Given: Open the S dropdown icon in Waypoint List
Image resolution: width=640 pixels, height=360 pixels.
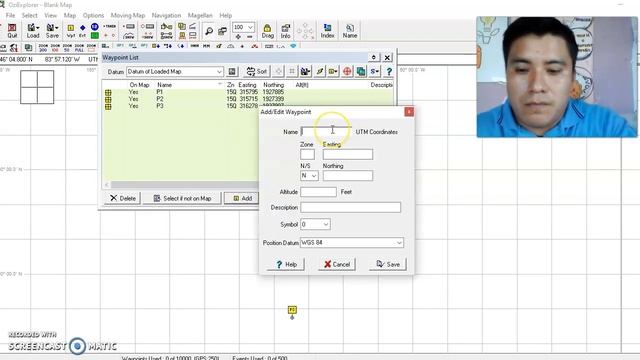Looking at the screenshot, I should tap(374, 71).
